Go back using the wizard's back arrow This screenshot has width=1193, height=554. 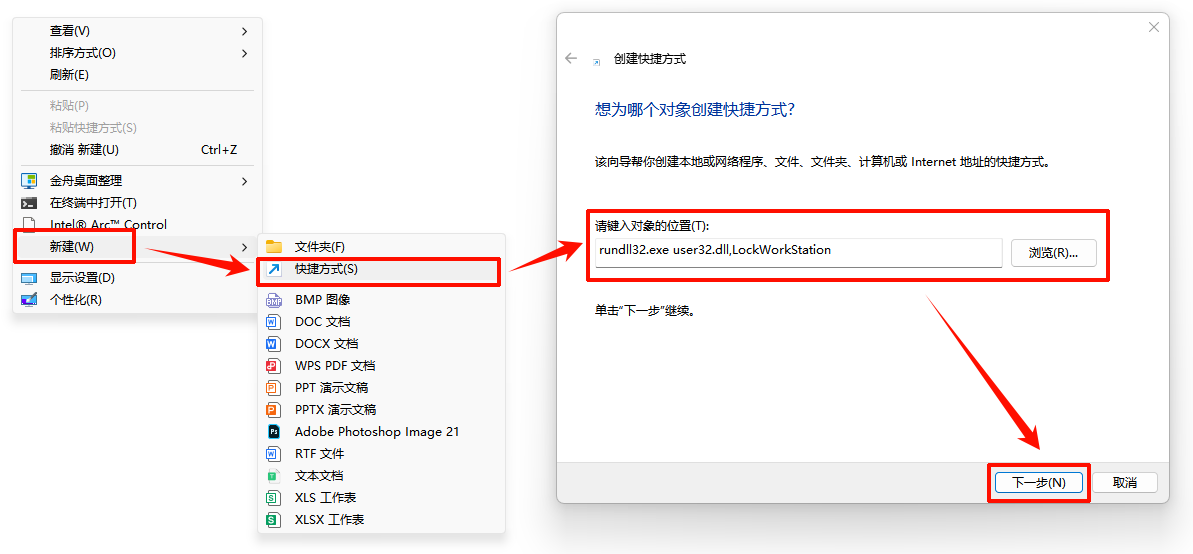[571, 59]
